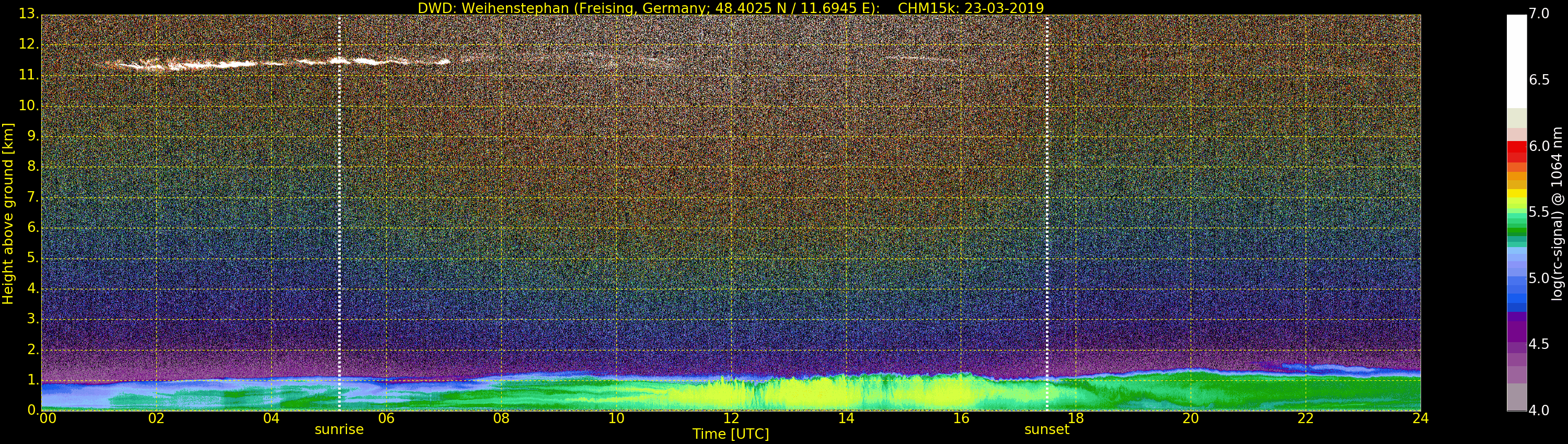This screenshot has height=444, width=1568.
Task: Click the chart title with Weihenstephan station name
Action: click(731, 8)
